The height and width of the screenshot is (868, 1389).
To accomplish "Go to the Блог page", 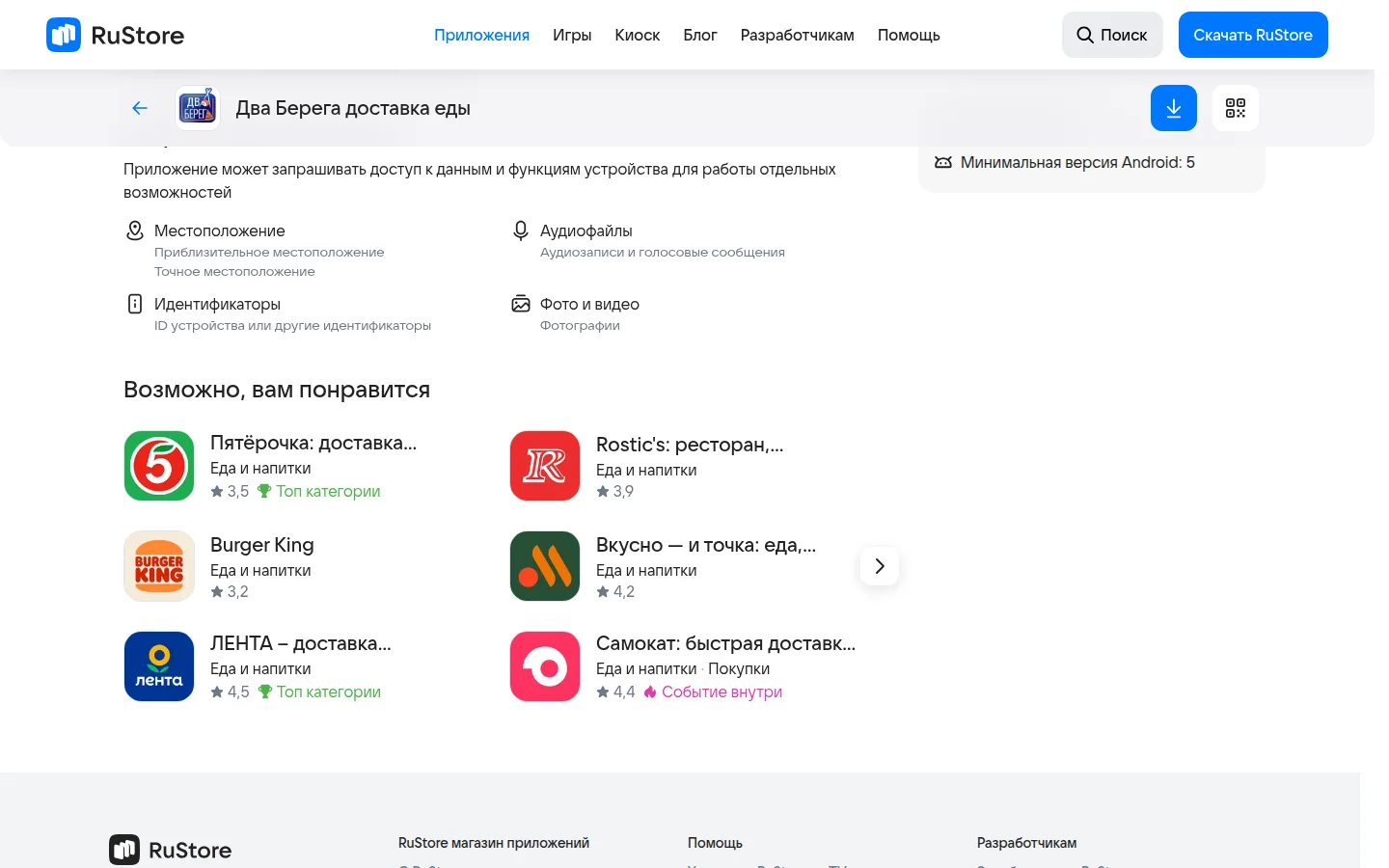I will [x=700, y=35].
